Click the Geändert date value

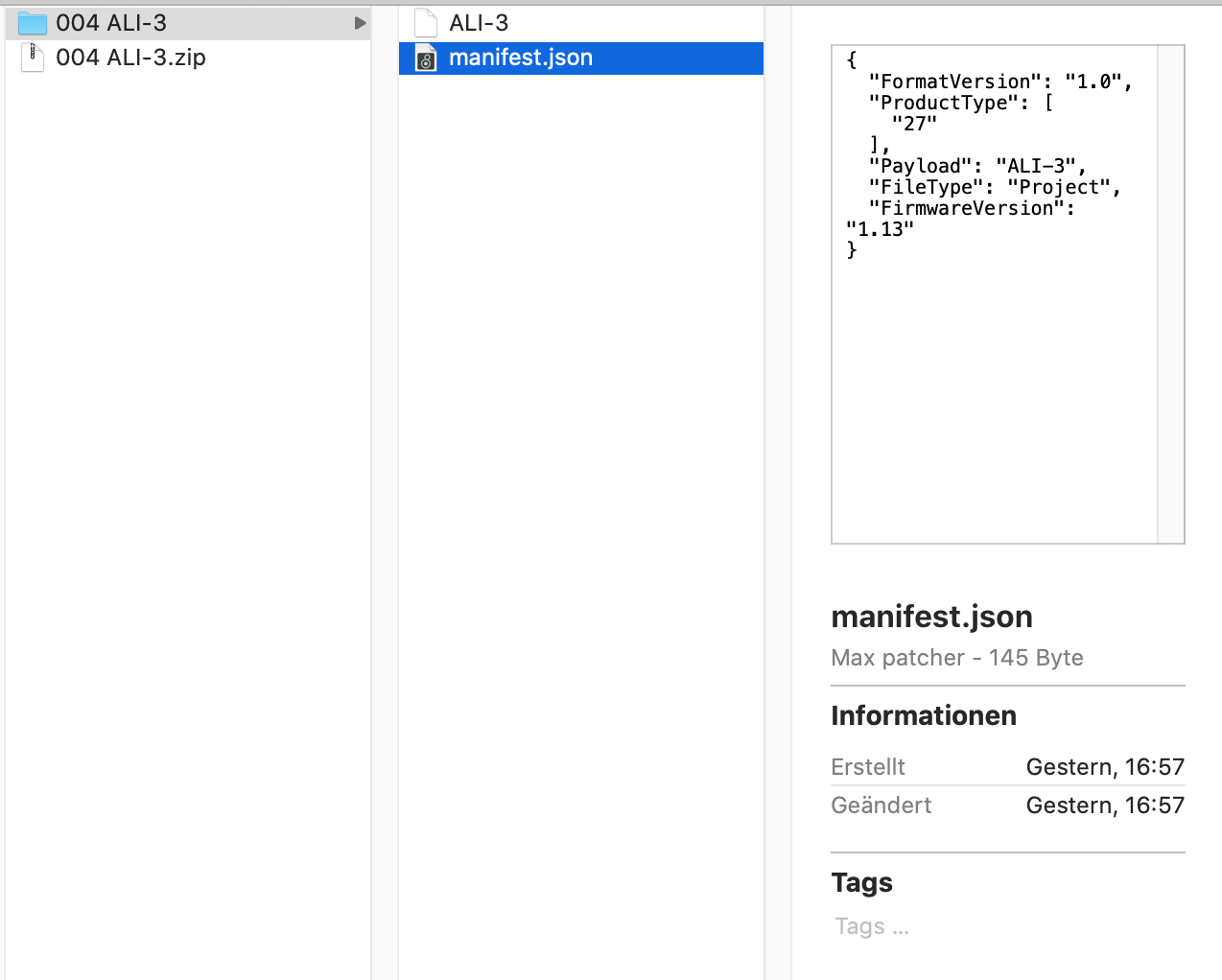click(x=1105, y=805)
